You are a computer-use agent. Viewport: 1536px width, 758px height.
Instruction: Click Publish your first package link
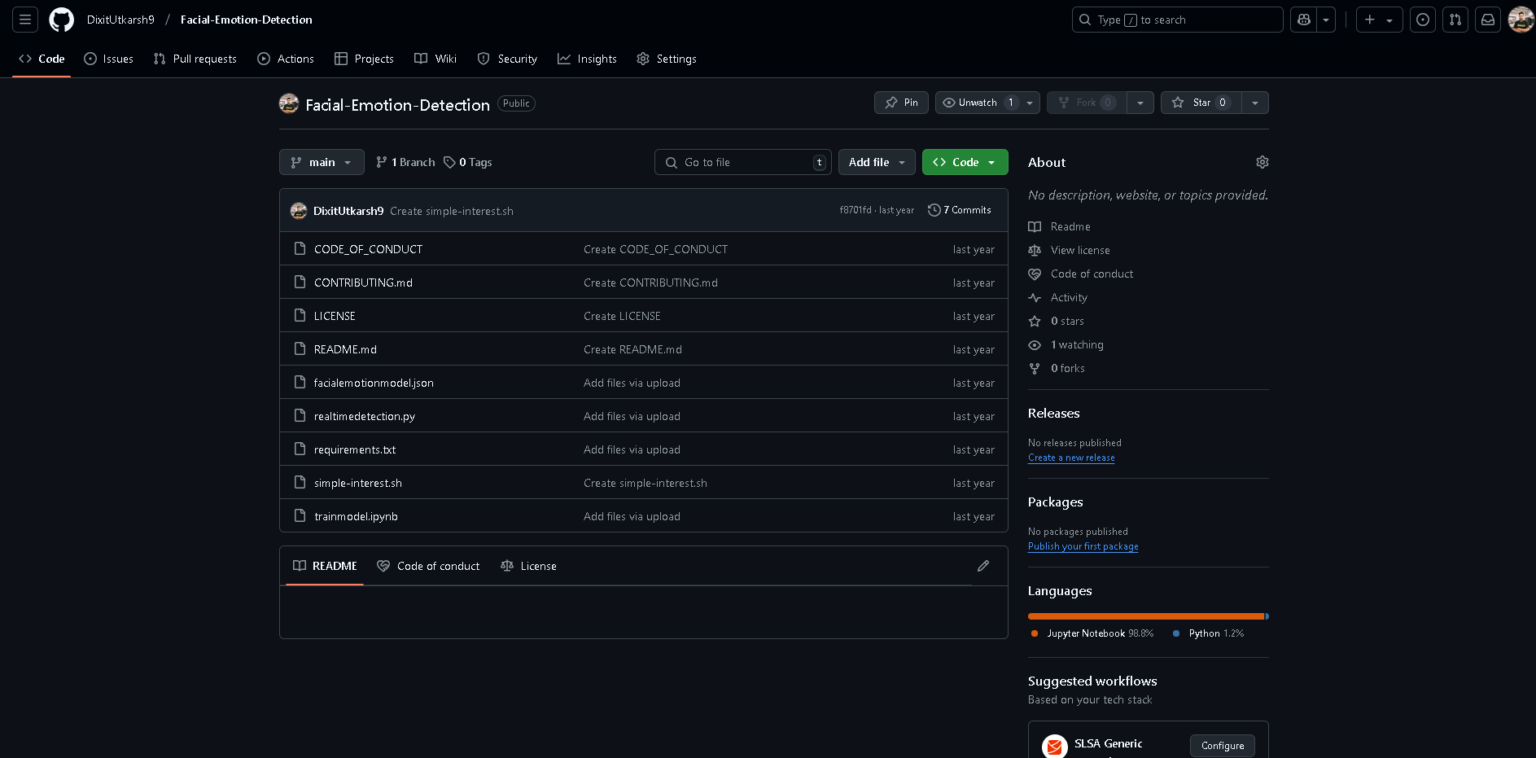1083,547
